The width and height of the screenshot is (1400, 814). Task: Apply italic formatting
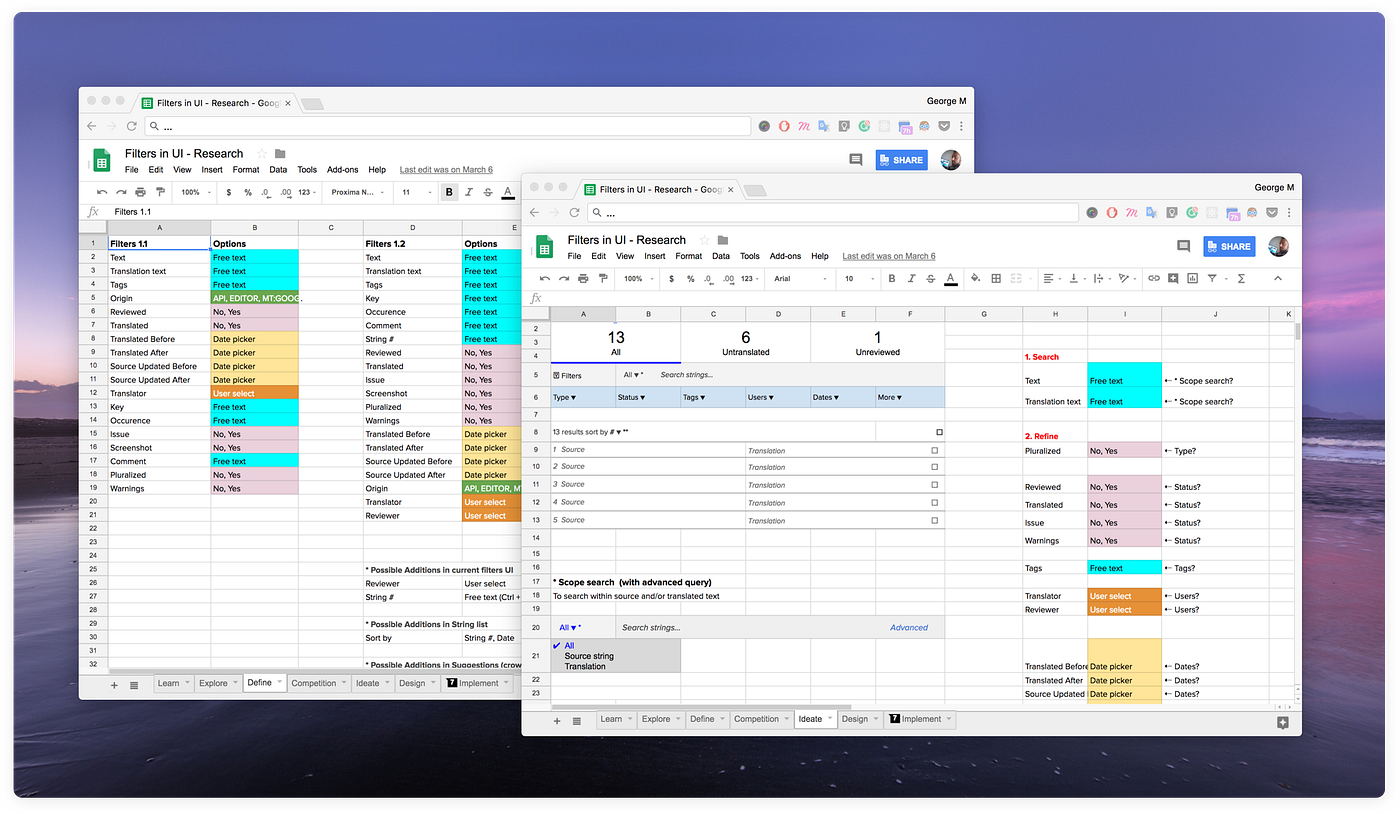(x=912, y=278)
